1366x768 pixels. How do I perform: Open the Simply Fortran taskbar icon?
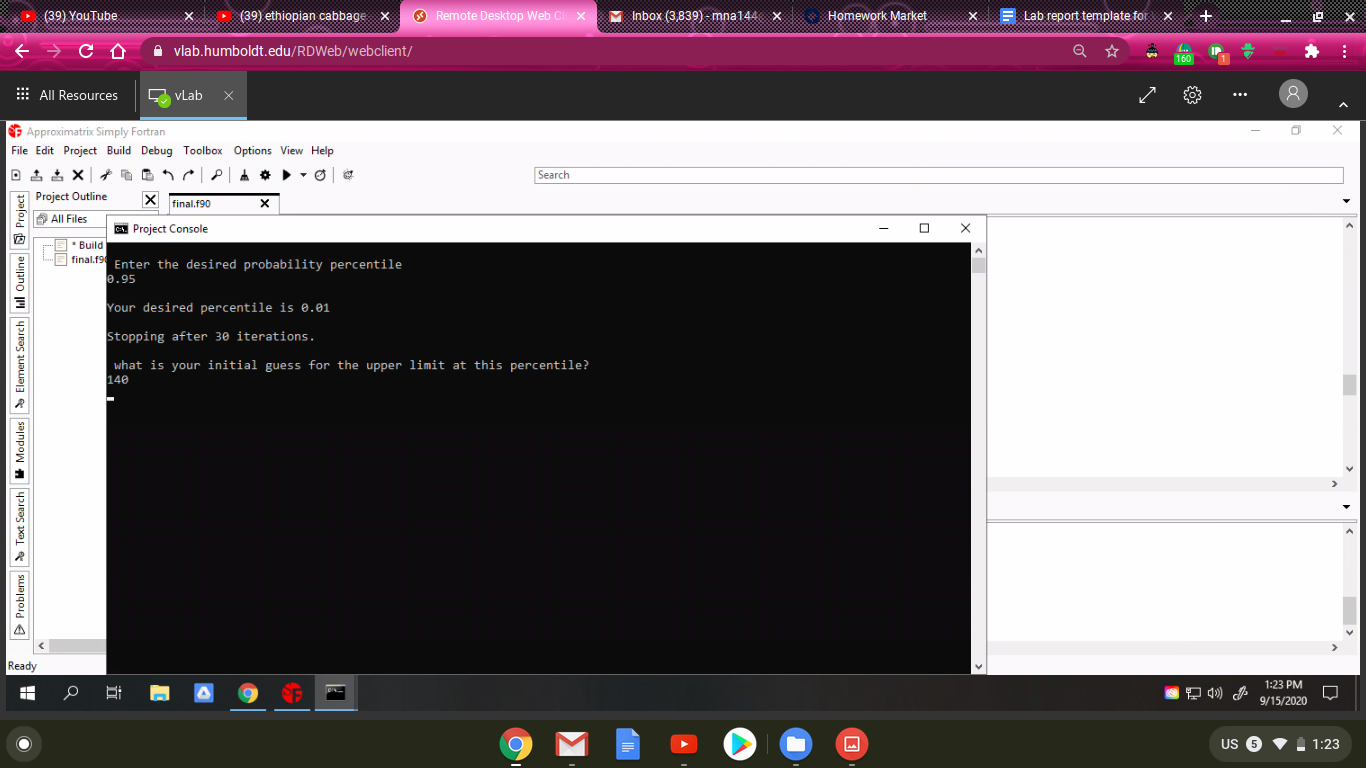tap(292, 692)
